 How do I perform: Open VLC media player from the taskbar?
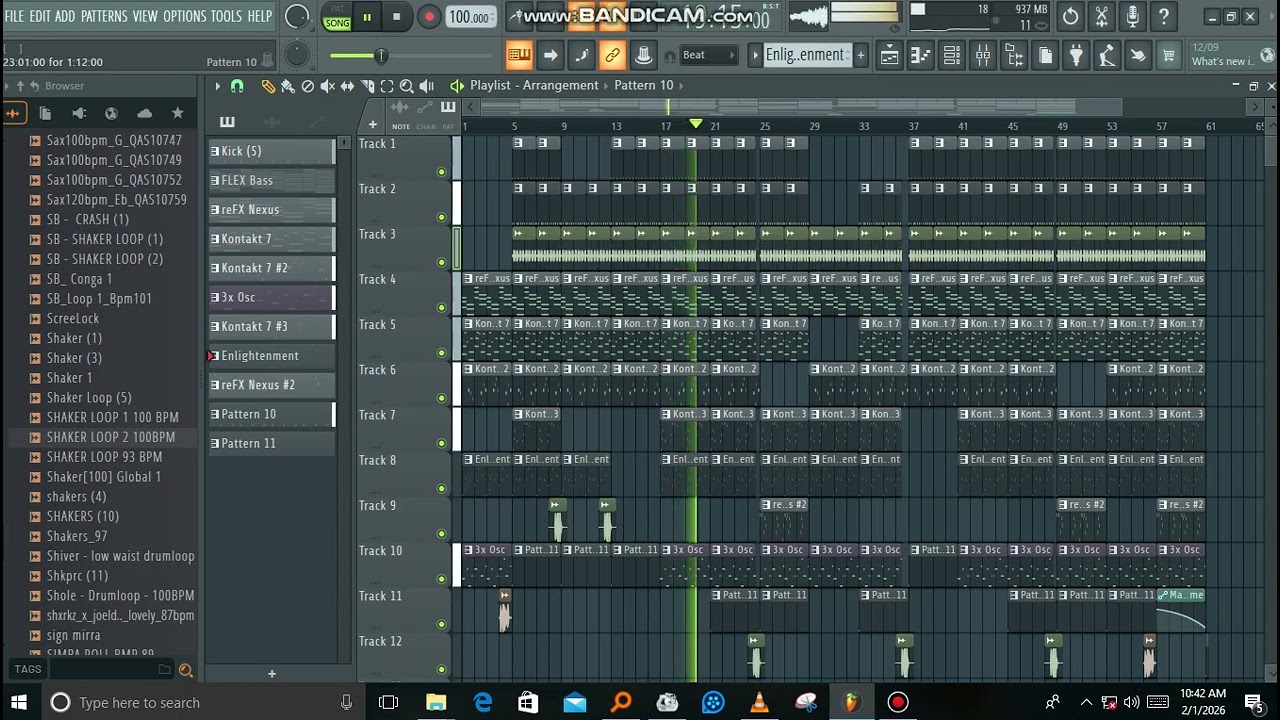(759, 702)
